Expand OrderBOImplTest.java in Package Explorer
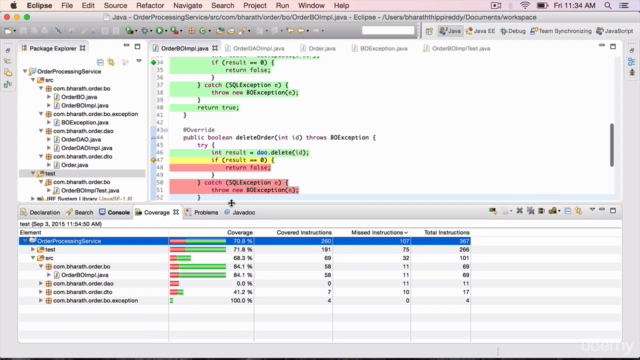Viewport: 640px width, 360px height. click(x=49, y=191)
